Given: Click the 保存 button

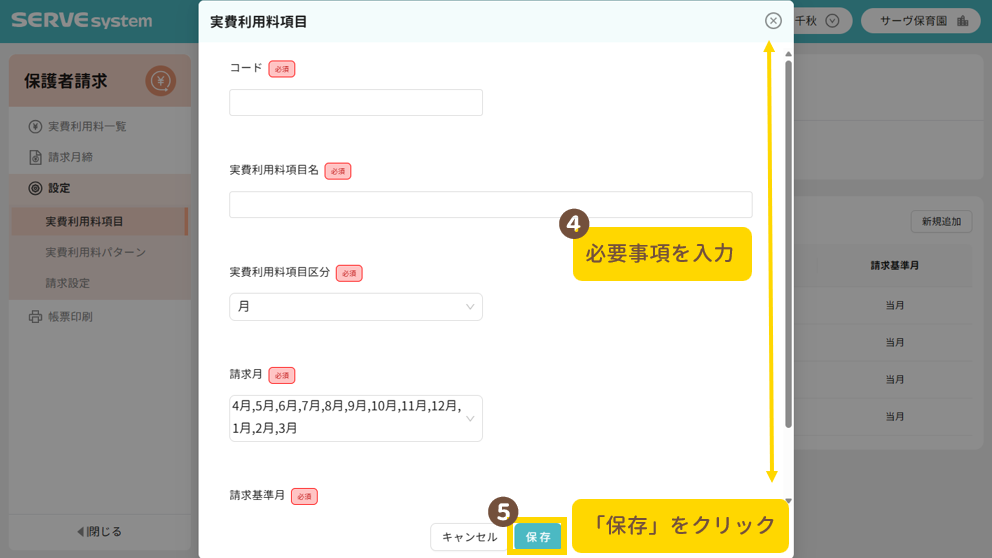Looking at the screenshot, I should click(x=538, y=537).
